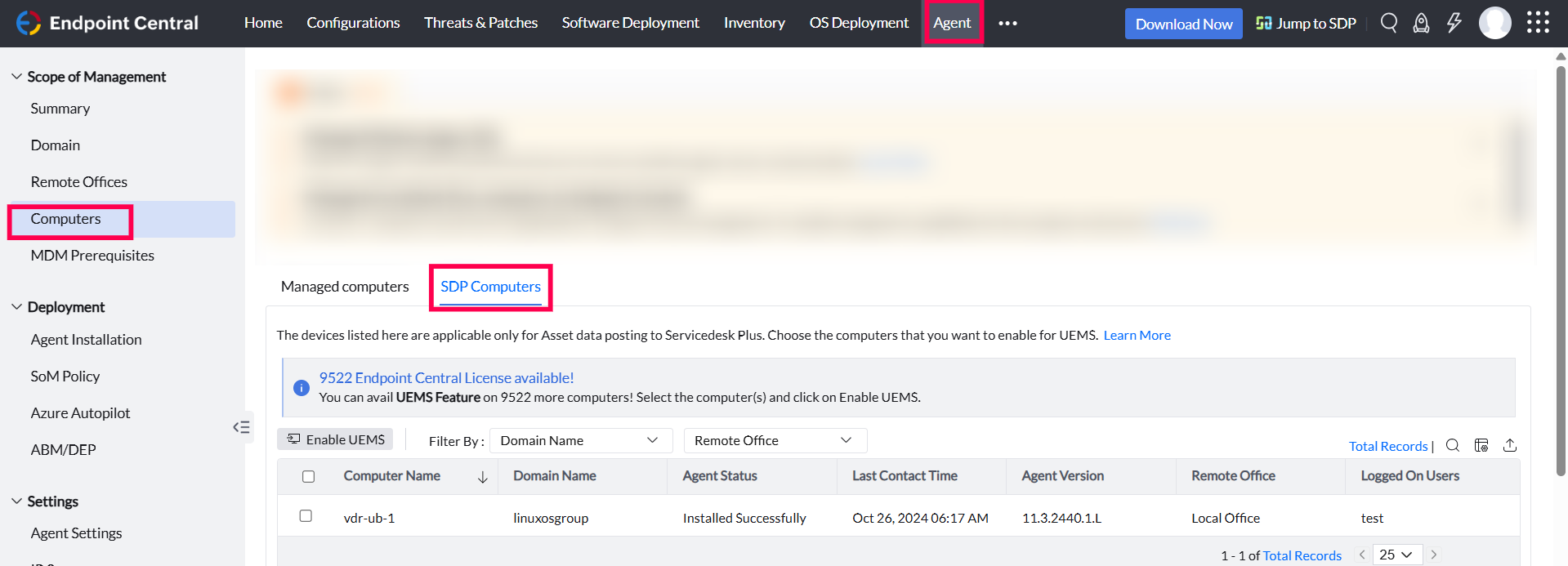This screenshot has width=1568, height=566.
Task: Open ABM/DEP in sidebar
Action: click(63, 450)
